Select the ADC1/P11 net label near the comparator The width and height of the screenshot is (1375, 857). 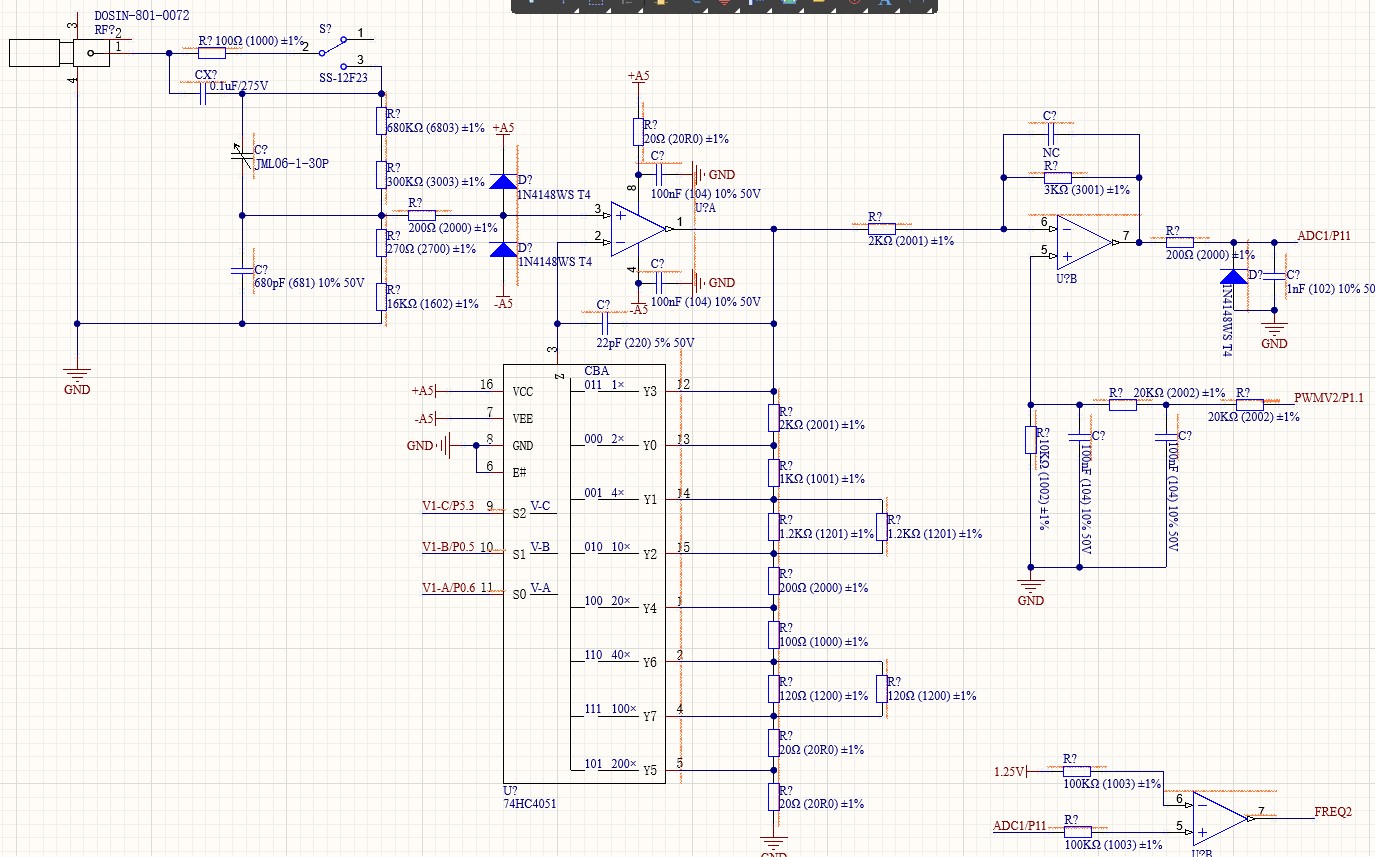[x=1019, y=826]
